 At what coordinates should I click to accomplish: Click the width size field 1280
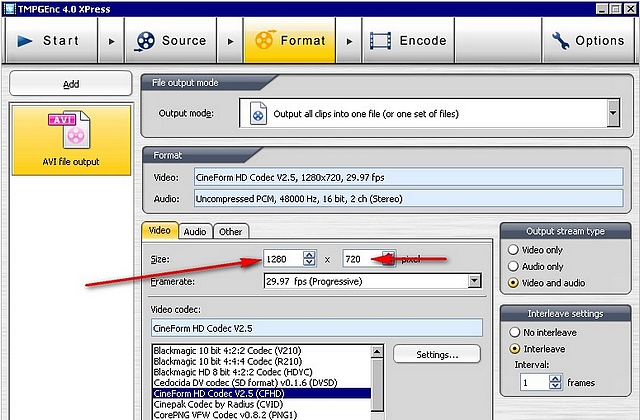(284, 259)
